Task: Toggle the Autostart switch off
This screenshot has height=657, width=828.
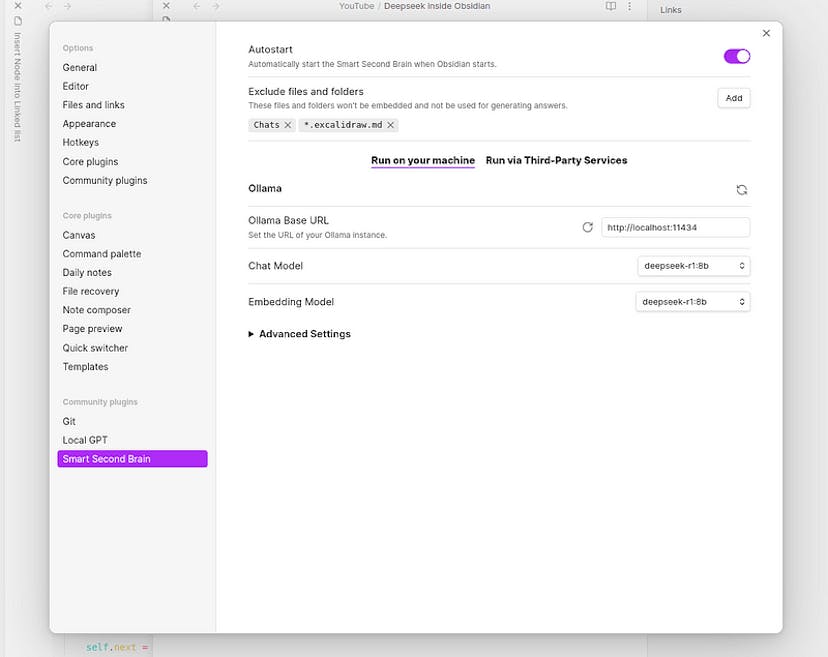Action: [x=736, y=56]
